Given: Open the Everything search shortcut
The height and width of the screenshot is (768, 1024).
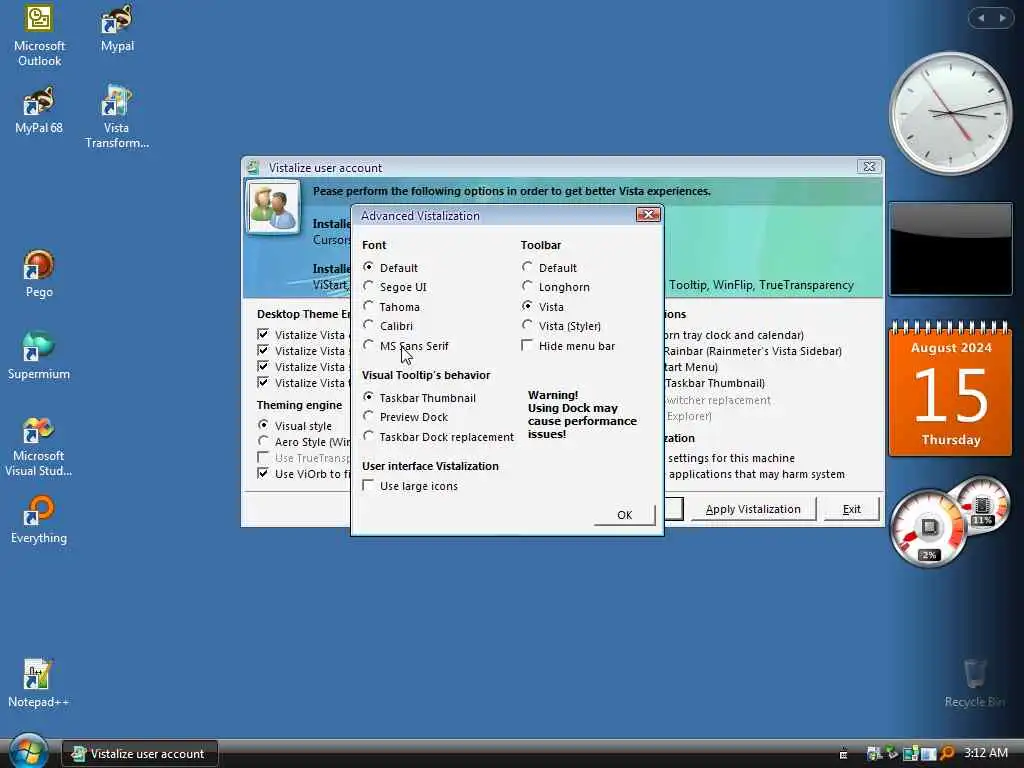Looking at the screenshot, I should click(x=39, y=520).
